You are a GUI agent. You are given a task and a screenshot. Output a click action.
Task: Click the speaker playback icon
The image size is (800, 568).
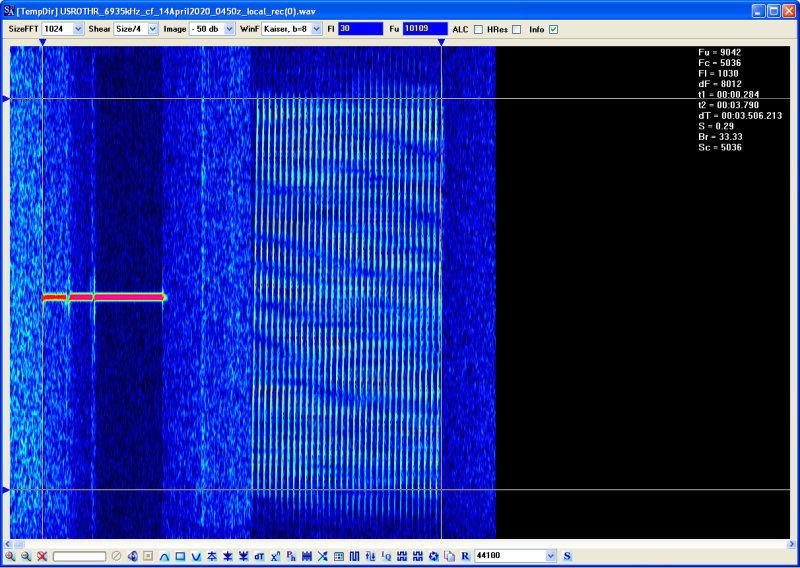coord(132,556)
